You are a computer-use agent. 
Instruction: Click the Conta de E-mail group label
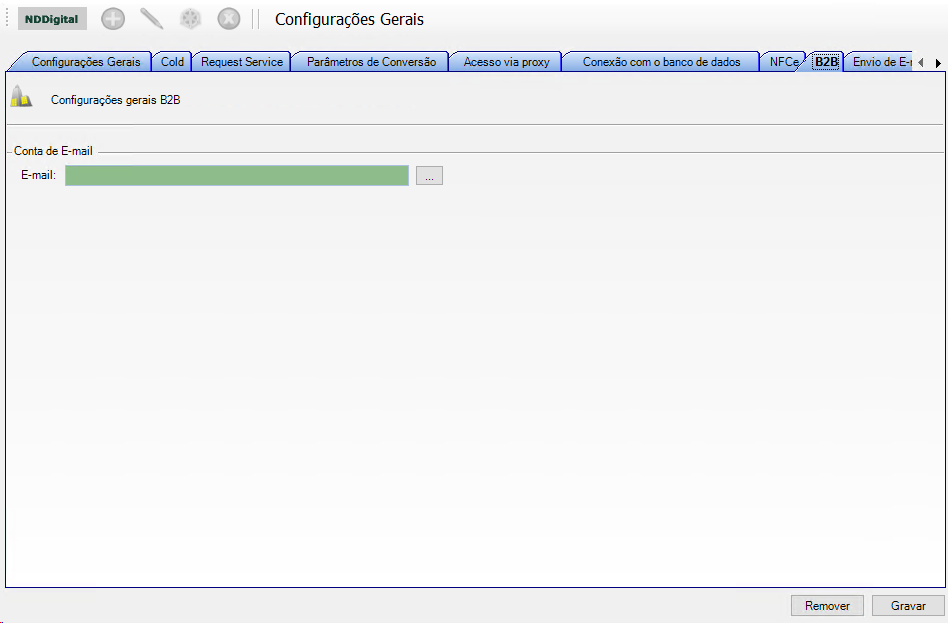pos(53,151)
